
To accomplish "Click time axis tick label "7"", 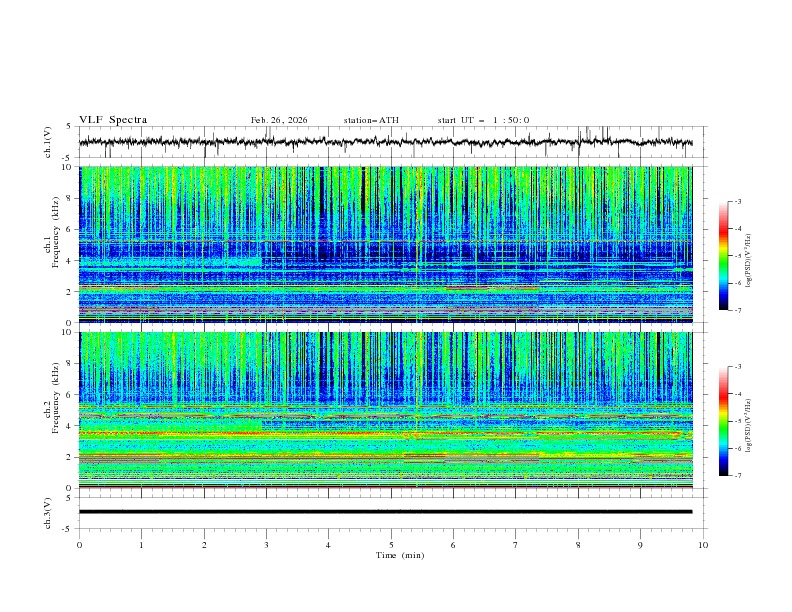I will tap(516, 545).
